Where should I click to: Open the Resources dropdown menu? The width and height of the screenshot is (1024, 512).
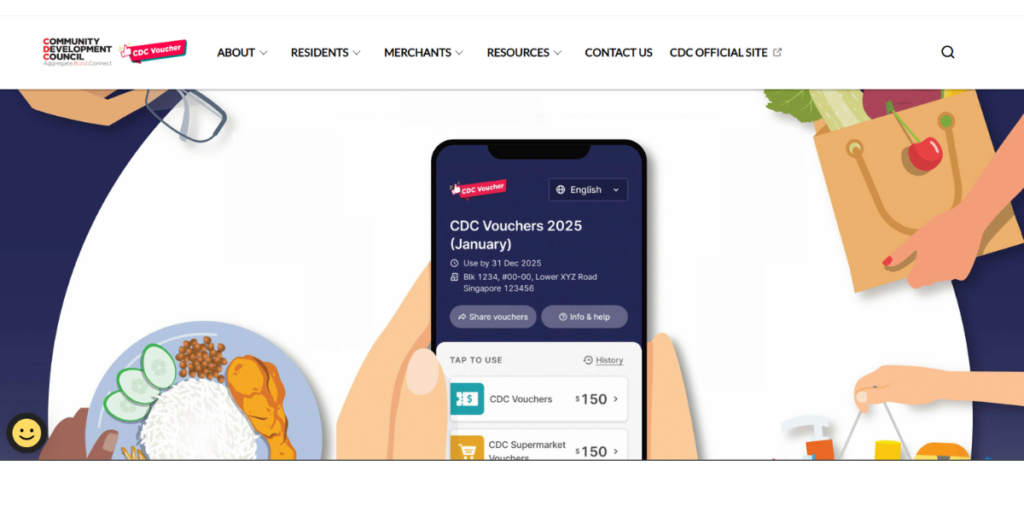point(524,52)
